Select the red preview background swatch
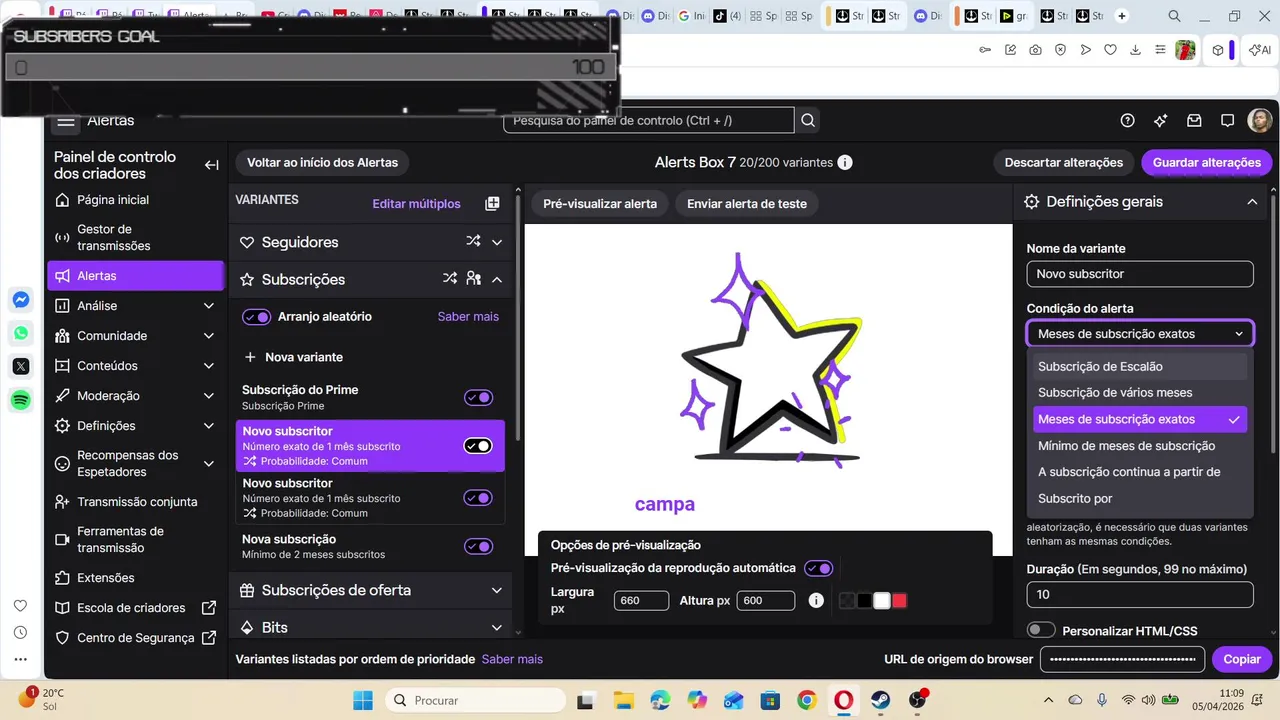This screenshot has height=720, width=1280. click(x=899, y=600)
